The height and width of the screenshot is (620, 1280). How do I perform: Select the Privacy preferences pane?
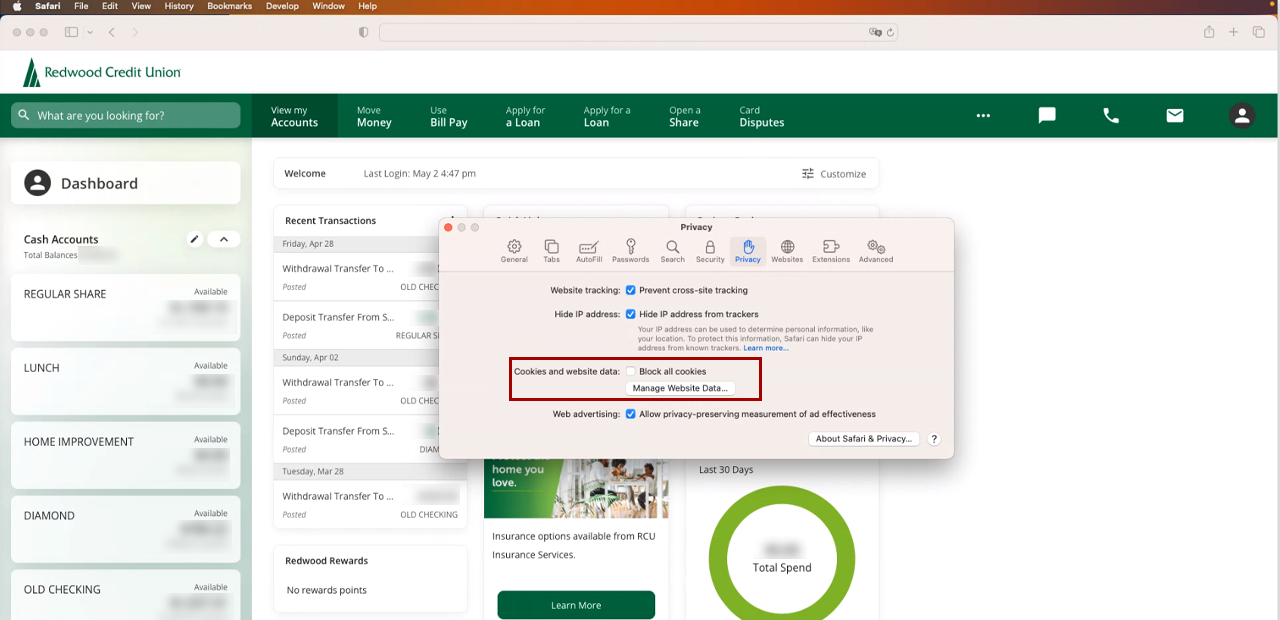(748, 251)
